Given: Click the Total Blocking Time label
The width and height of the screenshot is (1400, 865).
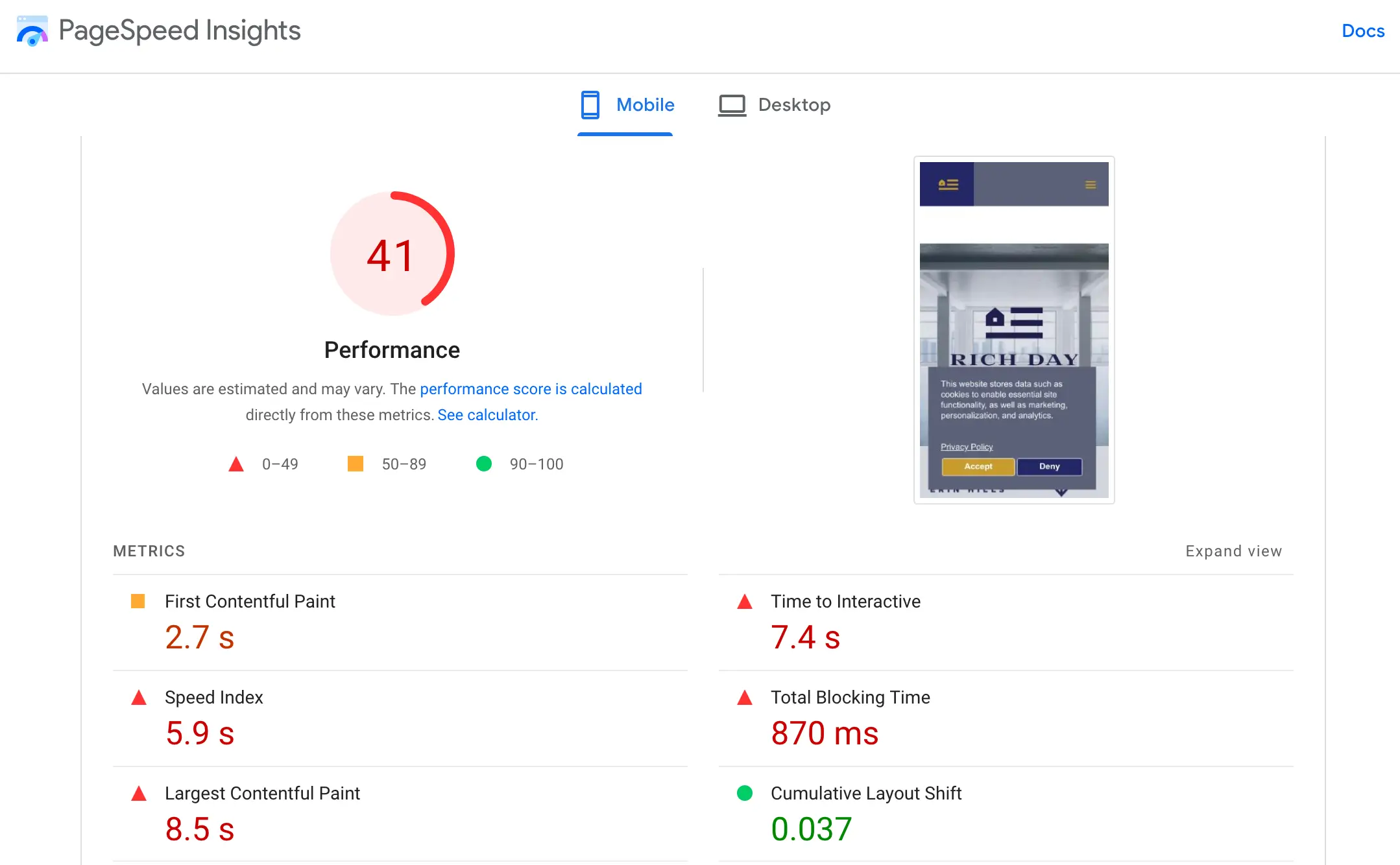Looking at the screenshot, I should tap(851, 698).
